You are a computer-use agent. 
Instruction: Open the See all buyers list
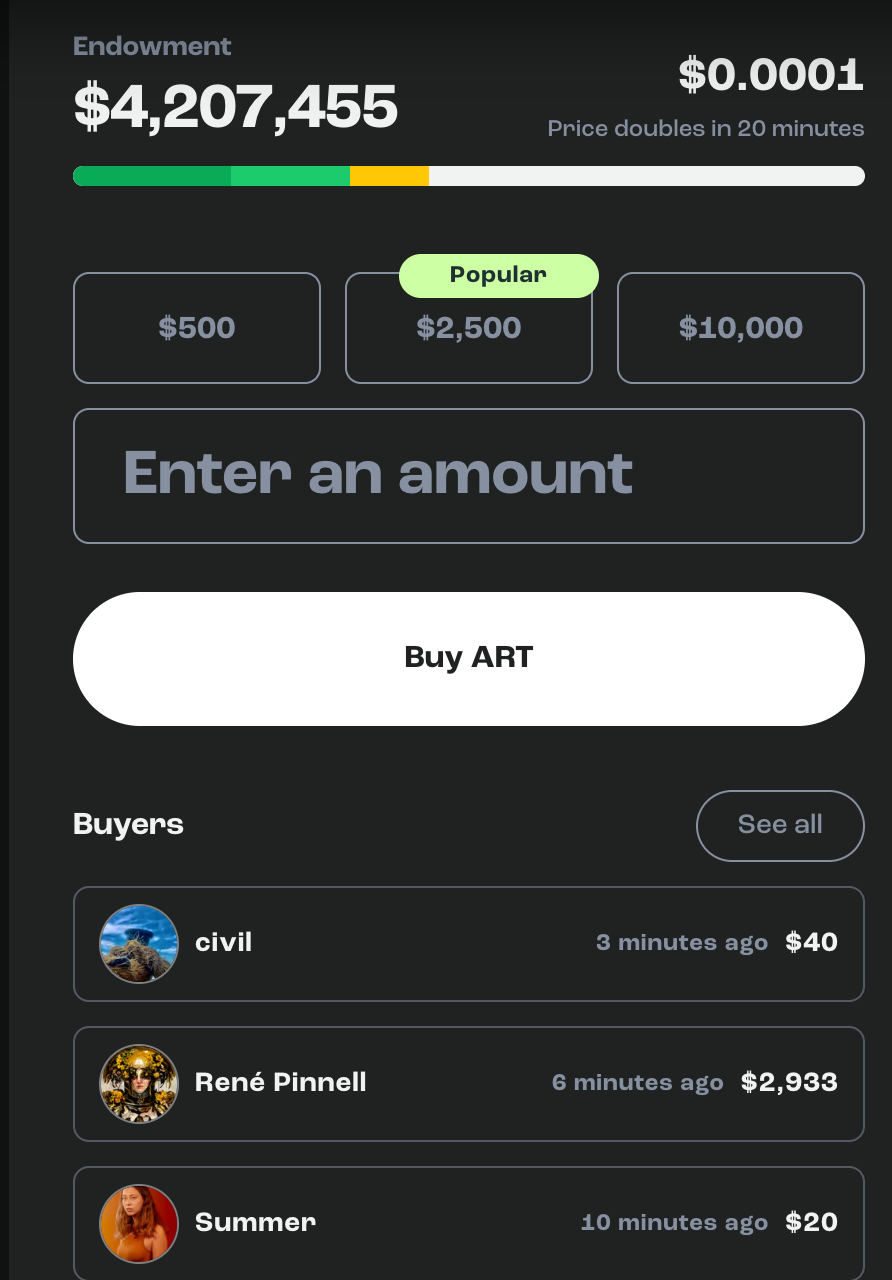click(780, 825)
